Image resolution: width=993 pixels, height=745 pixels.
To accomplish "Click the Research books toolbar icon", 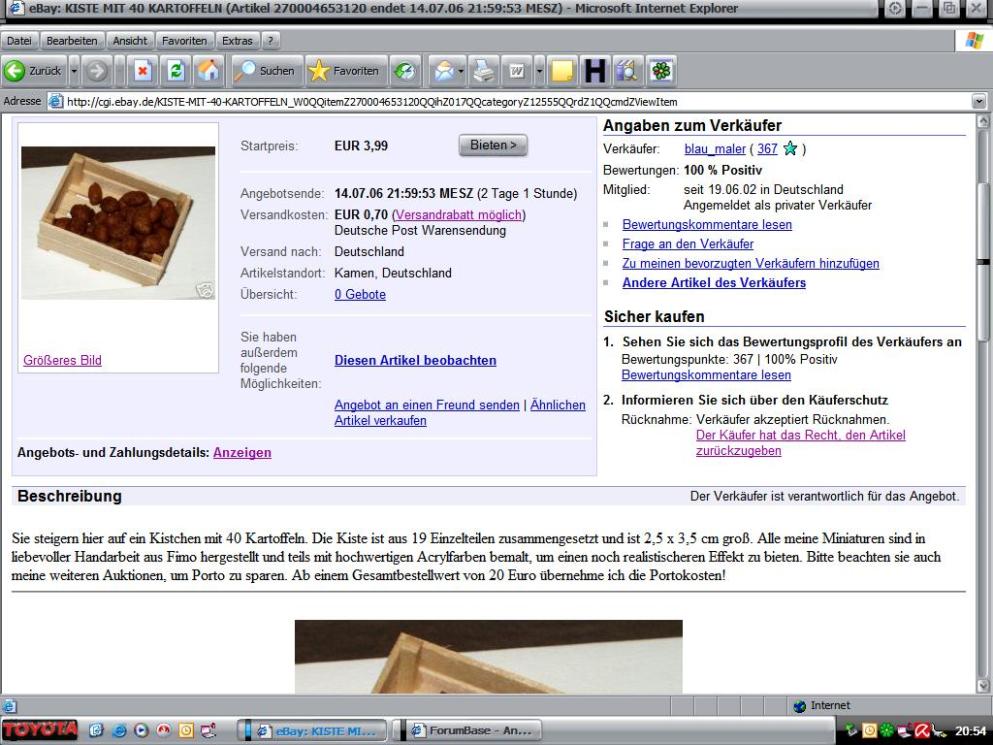I will pyautogui.click(x=627, y=71).
